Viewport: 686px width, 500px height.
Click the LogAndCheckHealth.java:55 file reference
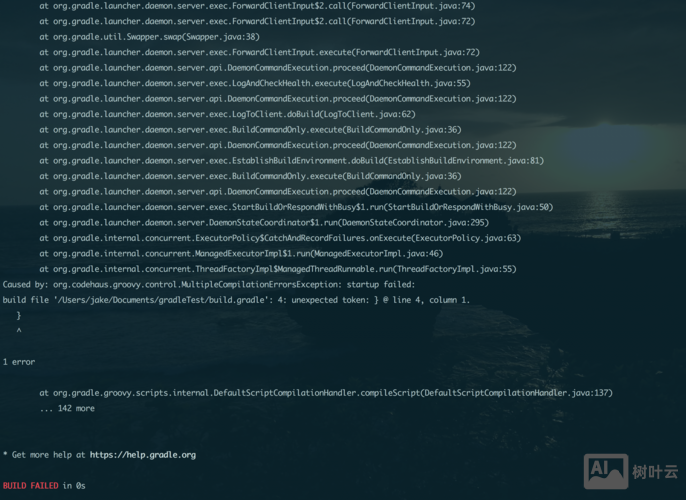click(x=415, y=83)
